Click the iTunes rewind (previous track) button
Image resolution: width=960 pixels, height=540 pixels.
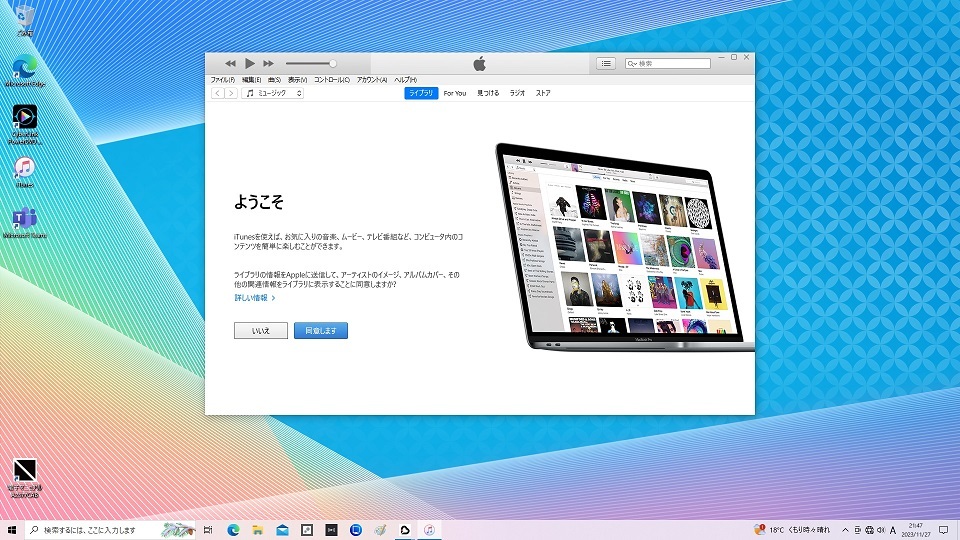point(230,63)
